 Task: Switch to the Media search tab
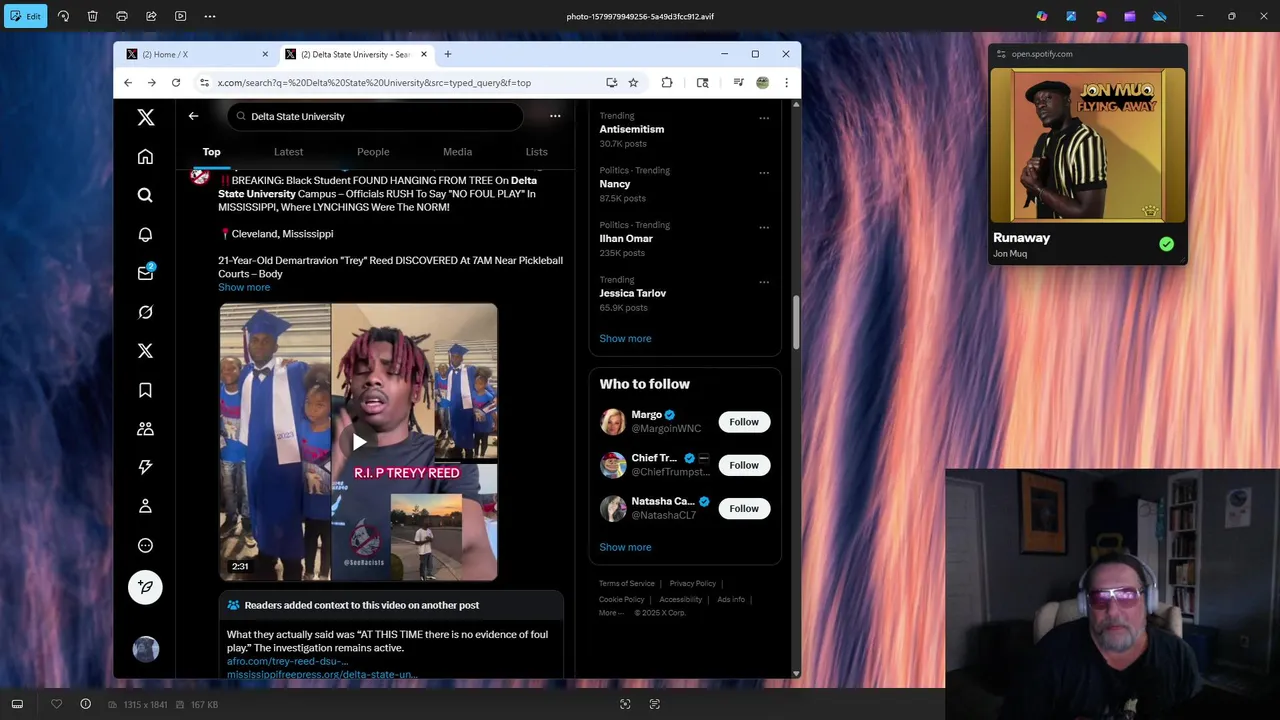457,152
